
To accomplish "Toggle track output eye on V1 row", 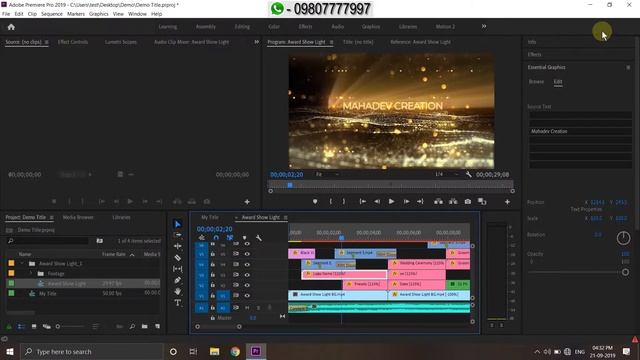I will point(247,296).
